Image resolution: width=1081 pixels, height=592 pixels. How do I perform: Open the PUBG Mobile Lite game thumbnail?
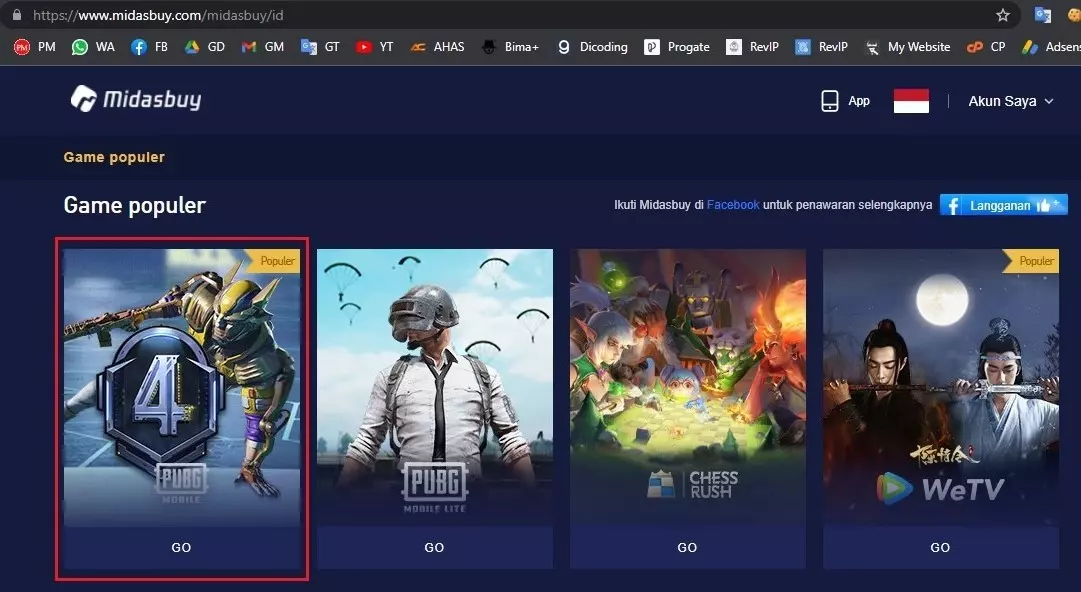coord(435,387)
